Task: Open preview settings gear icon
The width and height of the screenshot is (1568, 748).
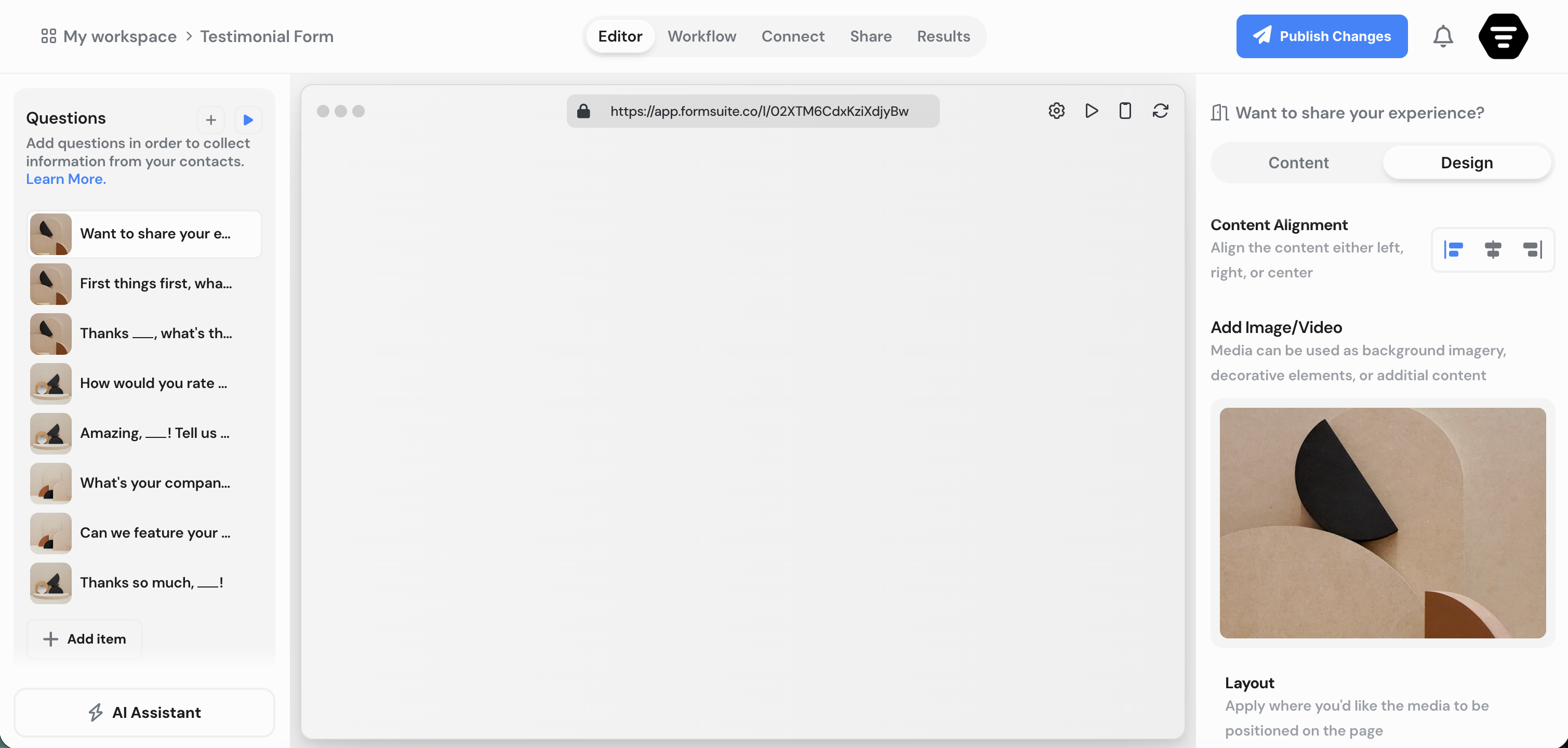Action: 1056,111
